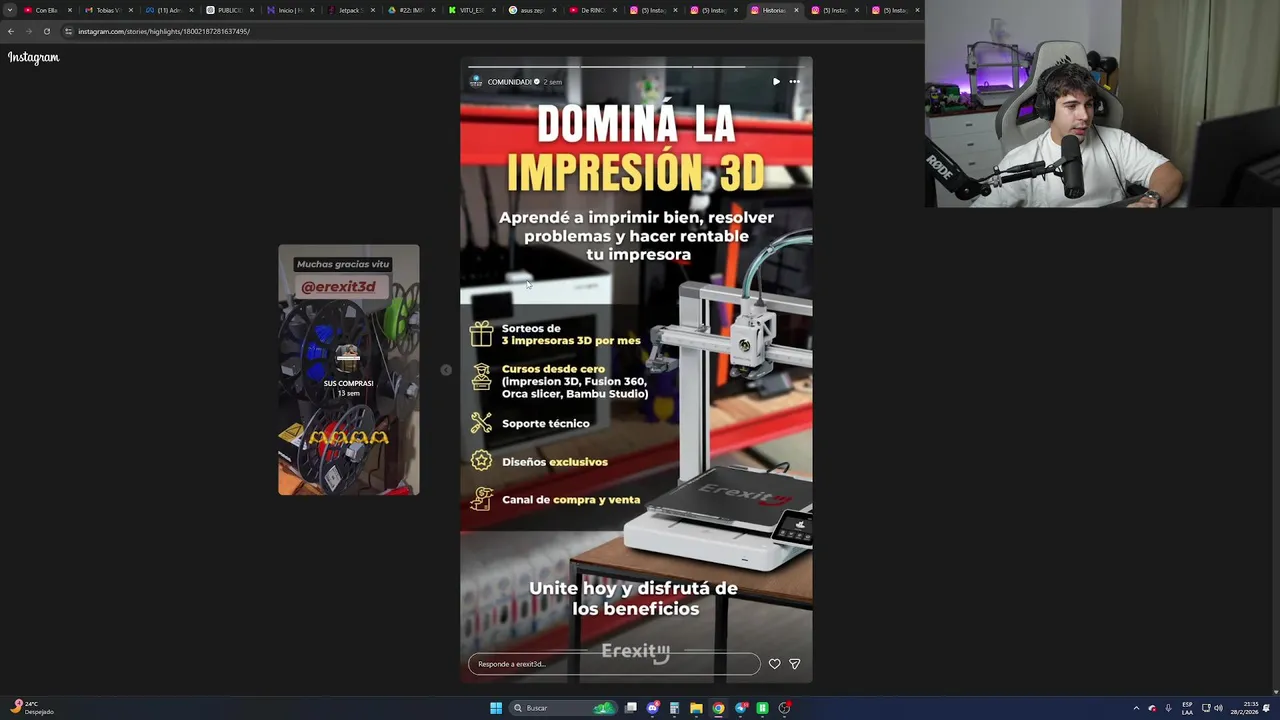Open the Windows Start menu
The image size is (1280, 720).
[496, 708]
